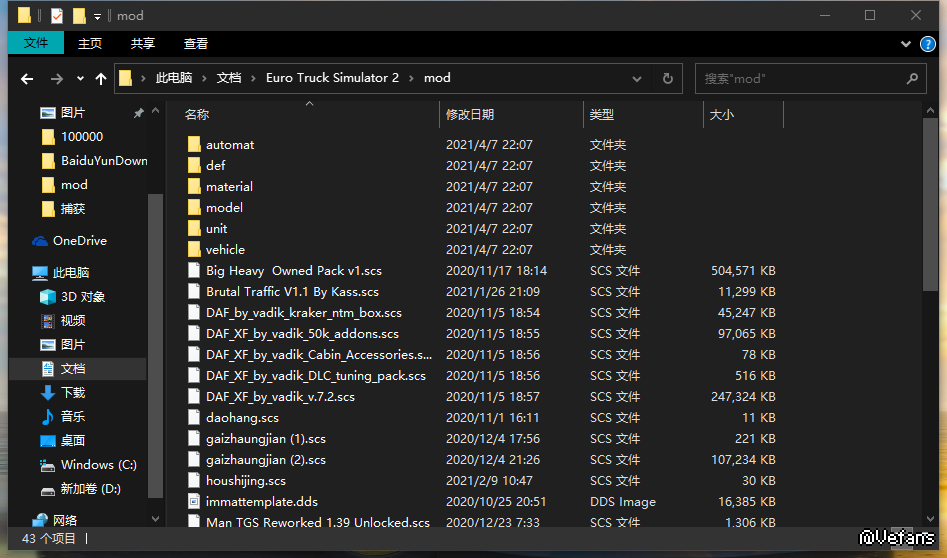
Task: Click Euro Truck Simulator 2 breadcrumb
Action: pos(332,79)
